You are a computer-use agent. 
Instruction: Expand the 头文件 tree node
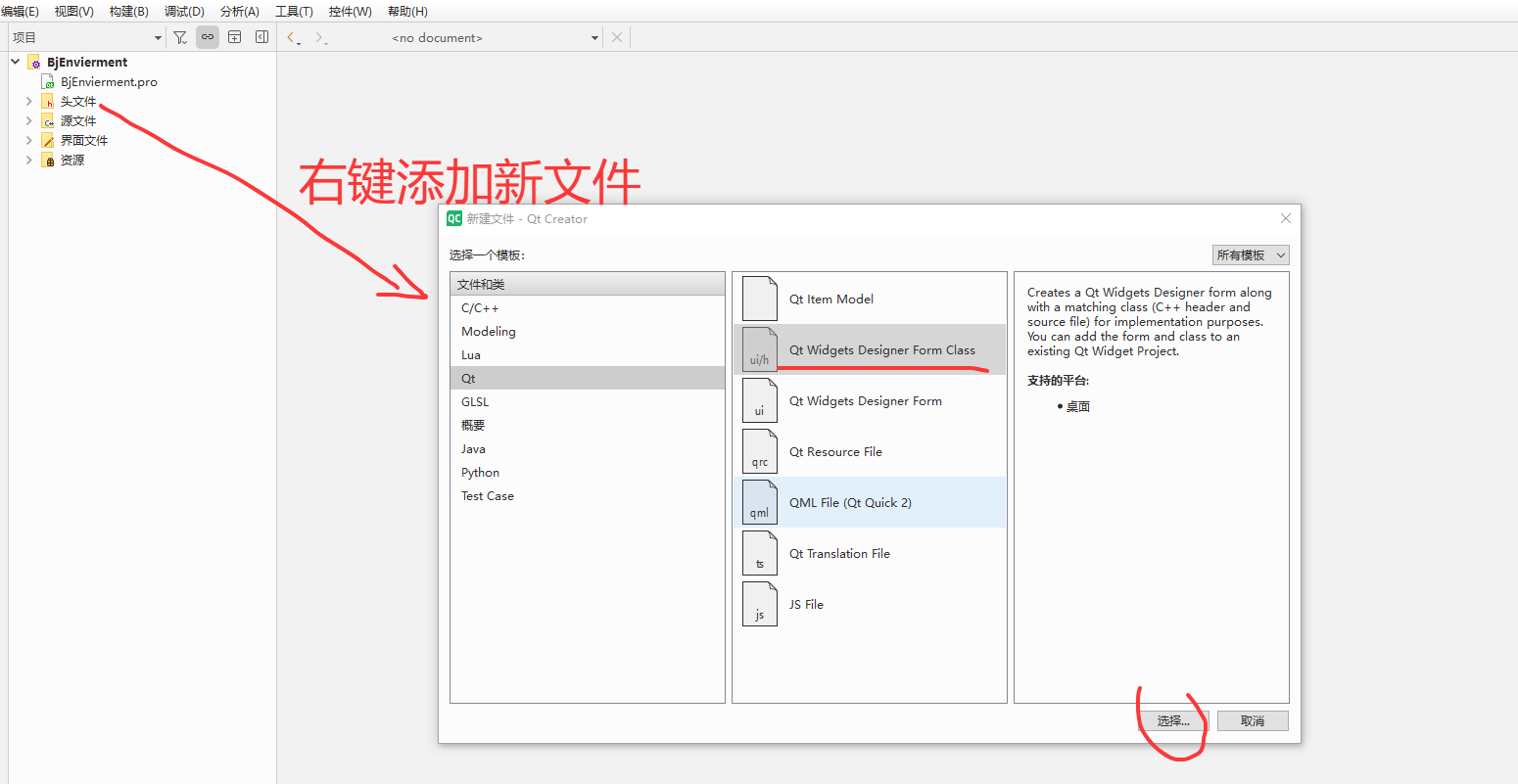tap(28, 102)
